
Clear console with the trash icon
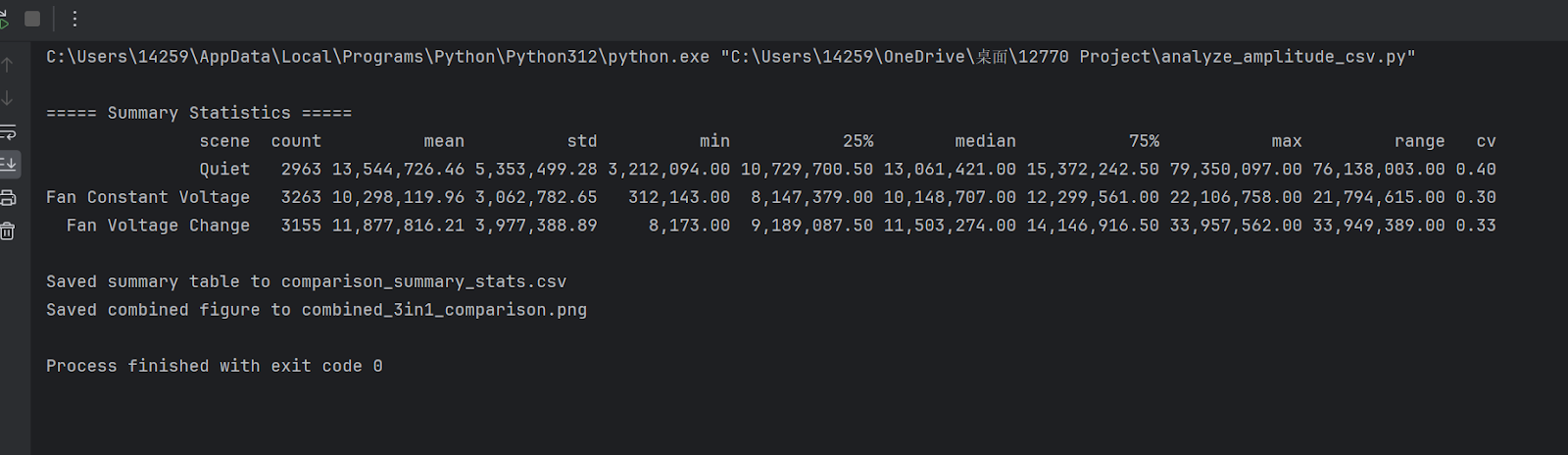click(8, 231)
